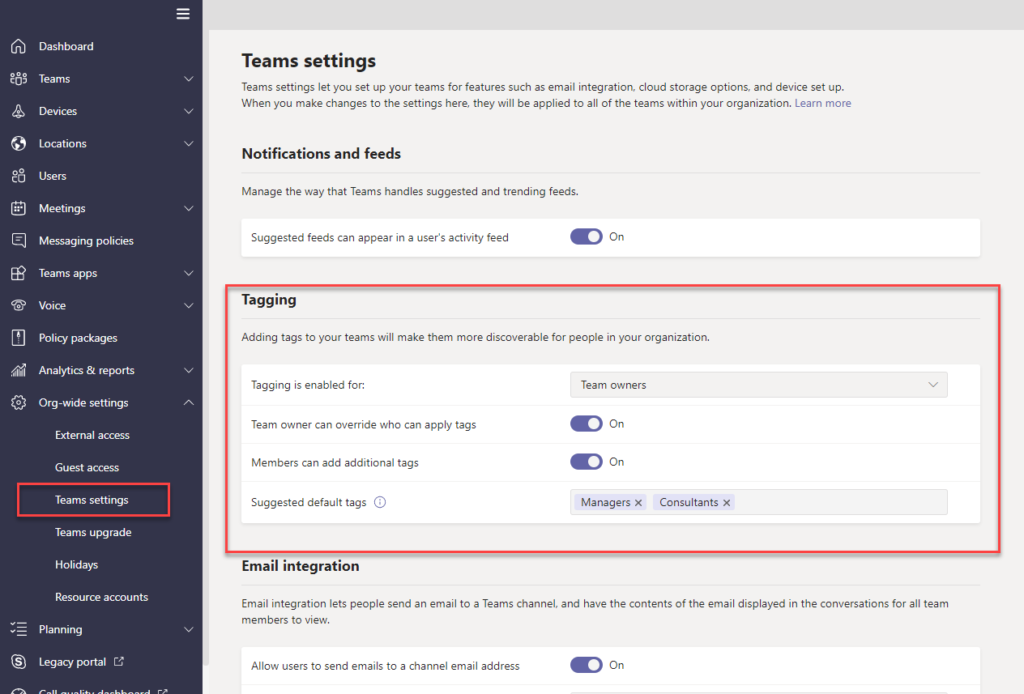Click the Legacy portal external link icon
1024x694 pixels.
[x=119, y=661]
